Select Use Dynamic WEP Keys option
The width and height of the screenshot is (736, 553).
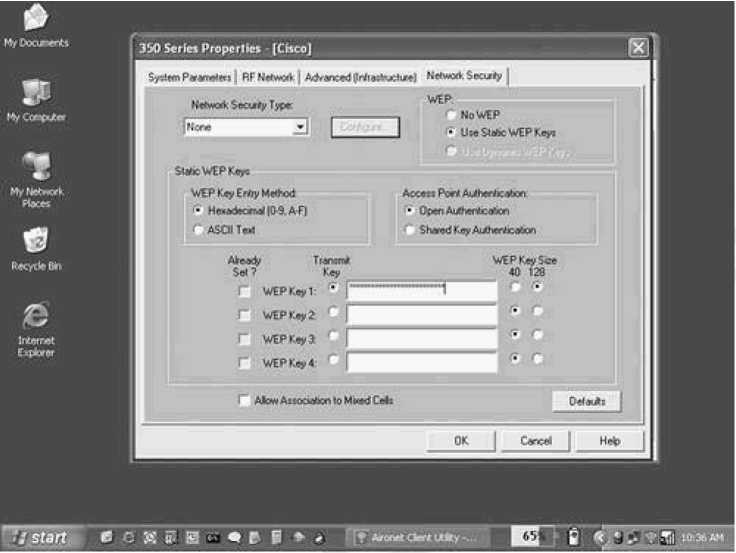(451, 151)
